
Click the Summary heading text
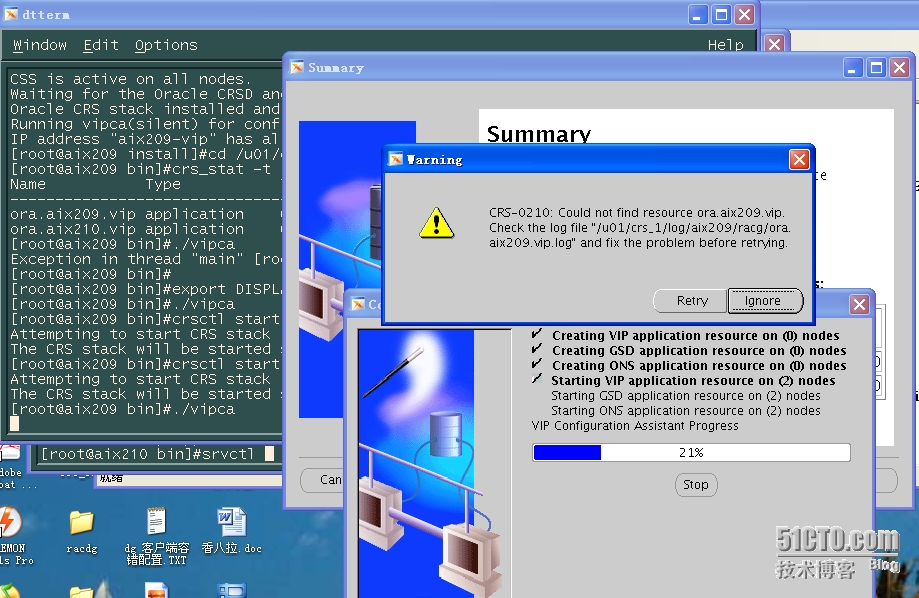pos(539,134)
